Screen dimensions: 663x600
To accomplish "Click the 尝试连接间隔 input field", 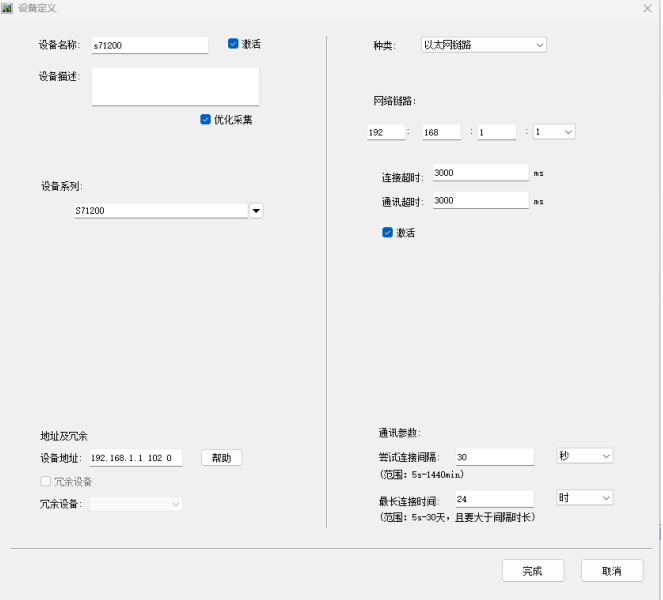I will coord(495,457).
